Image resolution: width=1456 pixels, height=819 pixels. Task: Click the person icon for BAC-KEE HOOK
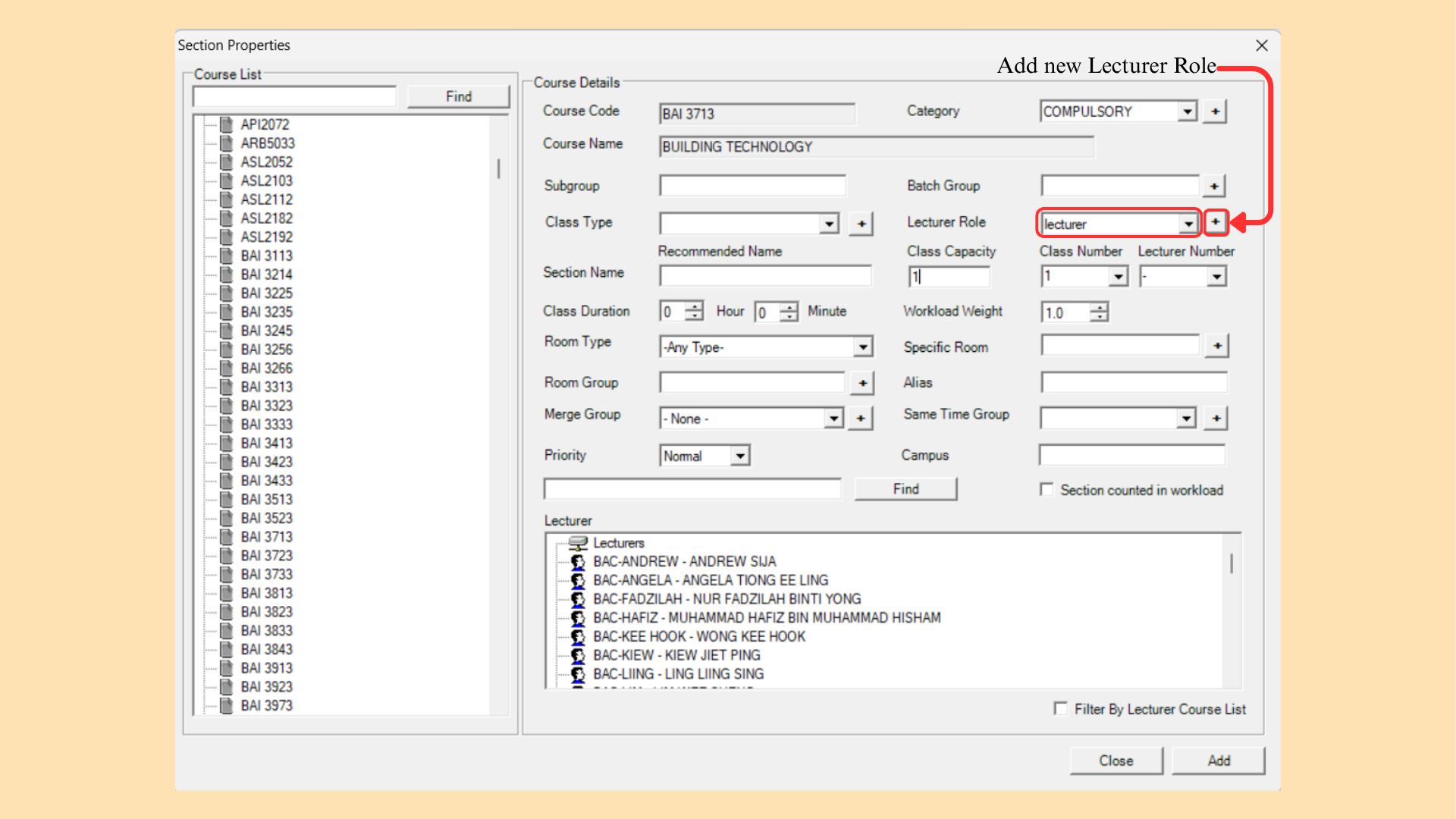pyautogui.click(x=578, y=637)
